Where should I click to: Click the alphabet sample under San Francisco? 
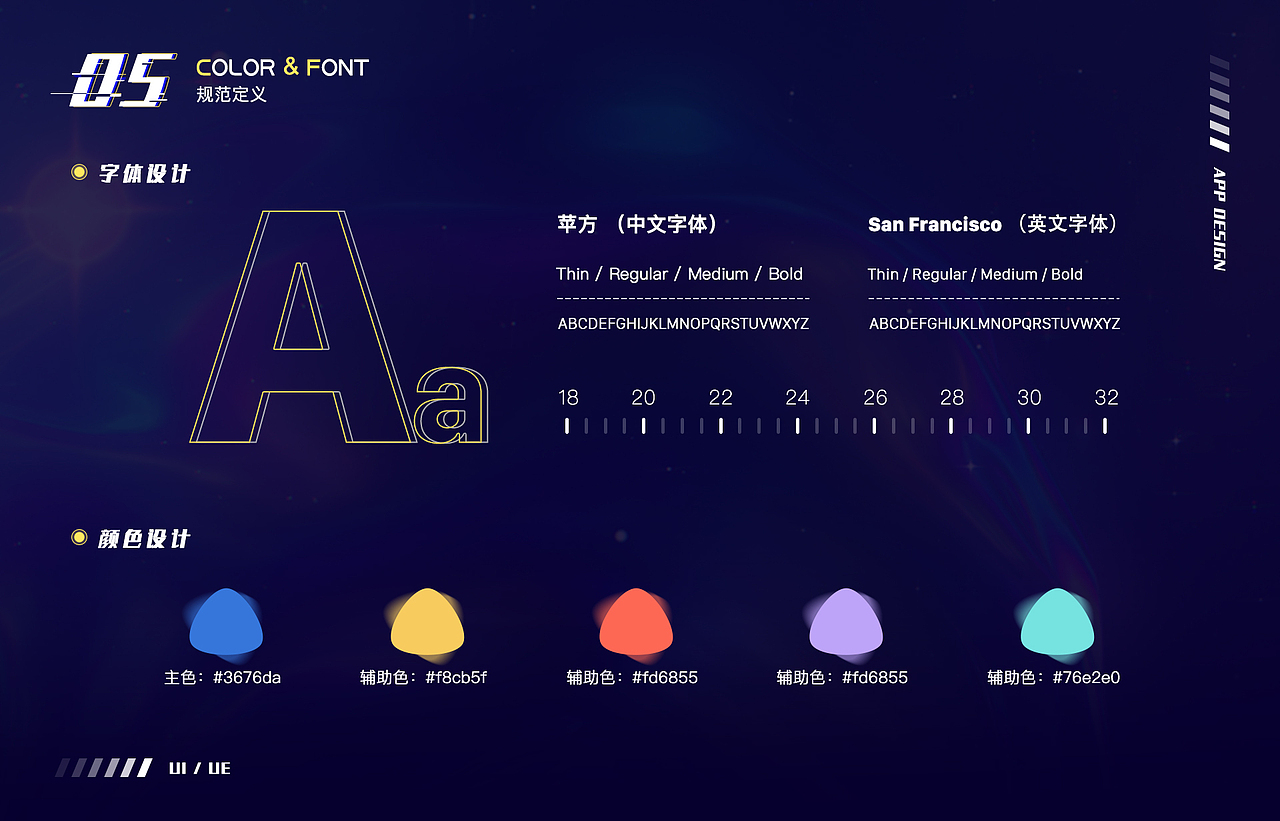click(x=994, y=324)
